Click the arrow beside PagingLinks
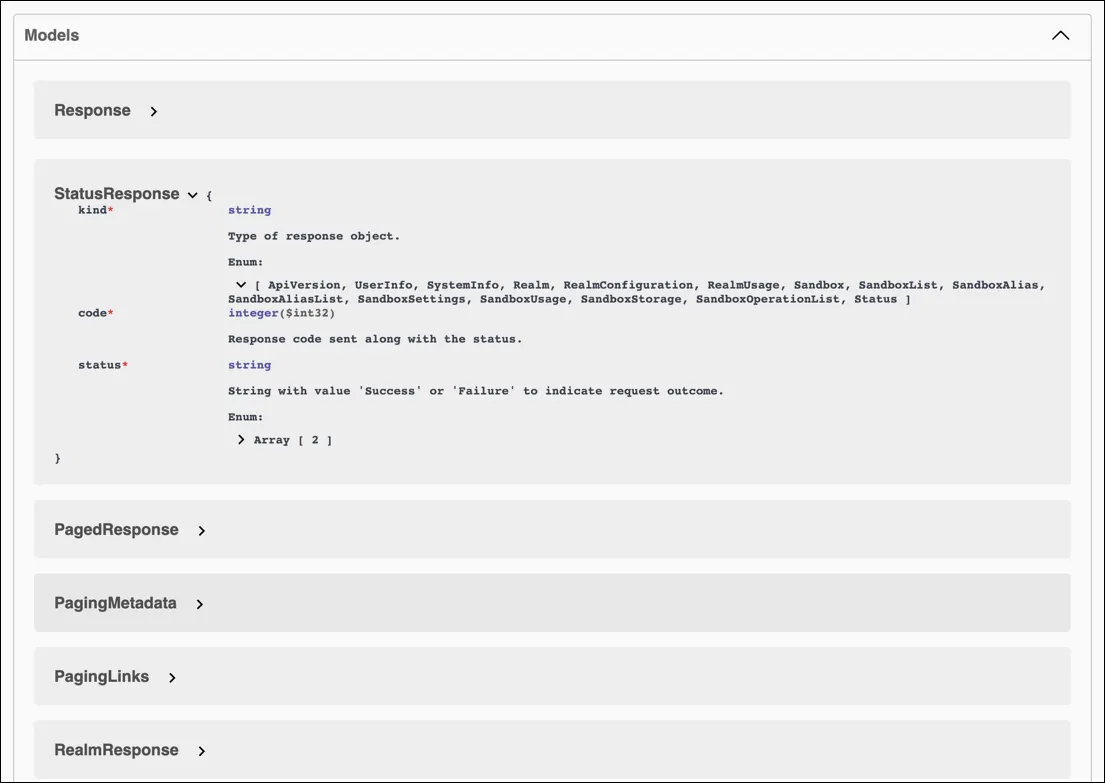Image resolution: width=1105 pixels, height=783 pixels. point(171,677)
